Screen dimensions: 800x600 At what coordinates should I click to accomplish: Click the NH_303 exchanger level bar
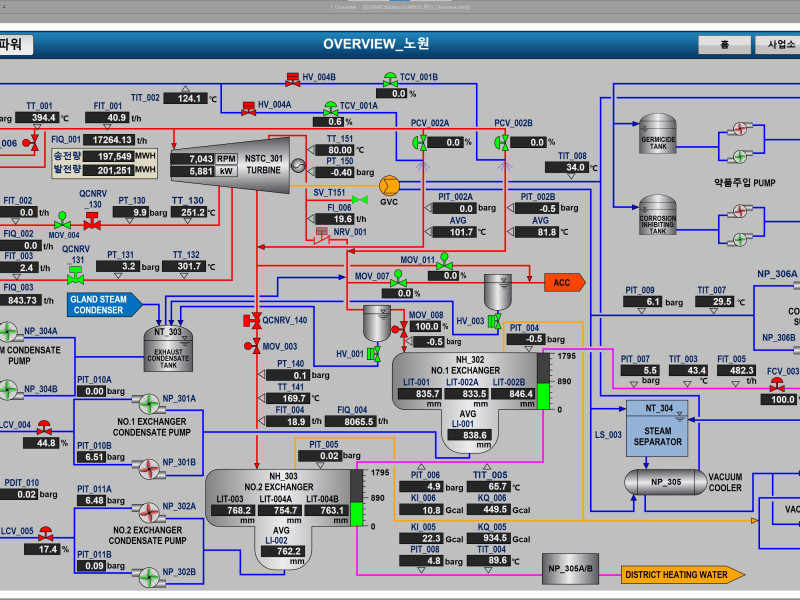click(x=357, y=498)
